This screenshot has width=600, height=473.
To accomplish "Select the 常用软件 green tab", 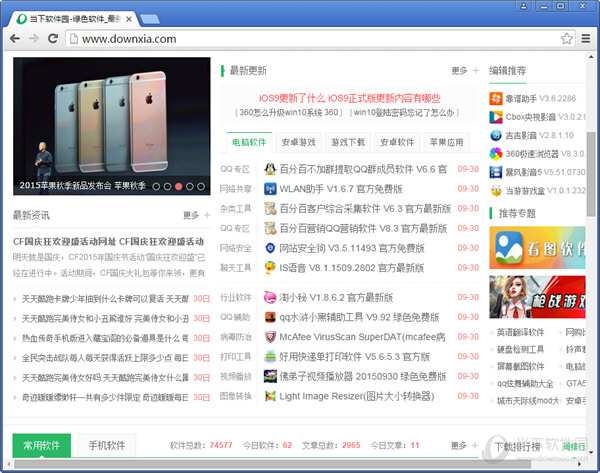I will (42, 445).
